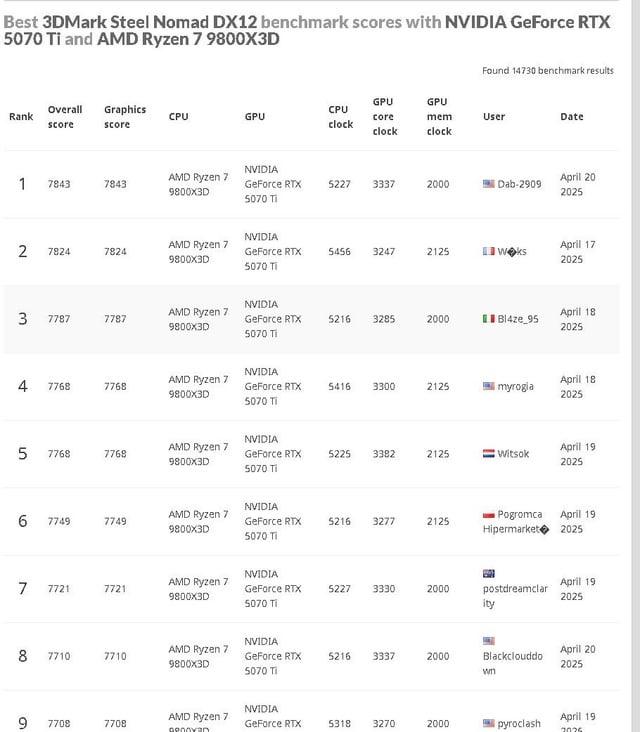This screenshot has height=732, width=640.
Task: Click the GPU core clock column header
Action: (x=385, y=117)
